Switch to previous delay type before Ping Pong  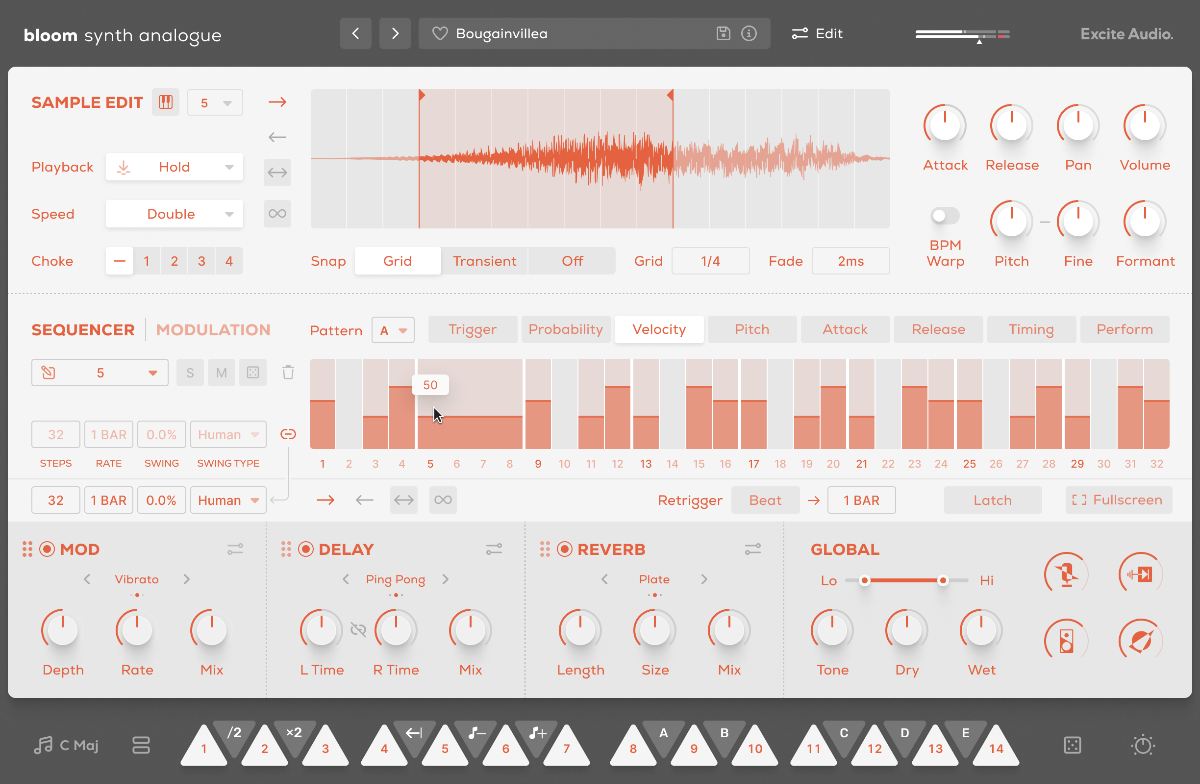pyautogui.click(x=346, y=579)
